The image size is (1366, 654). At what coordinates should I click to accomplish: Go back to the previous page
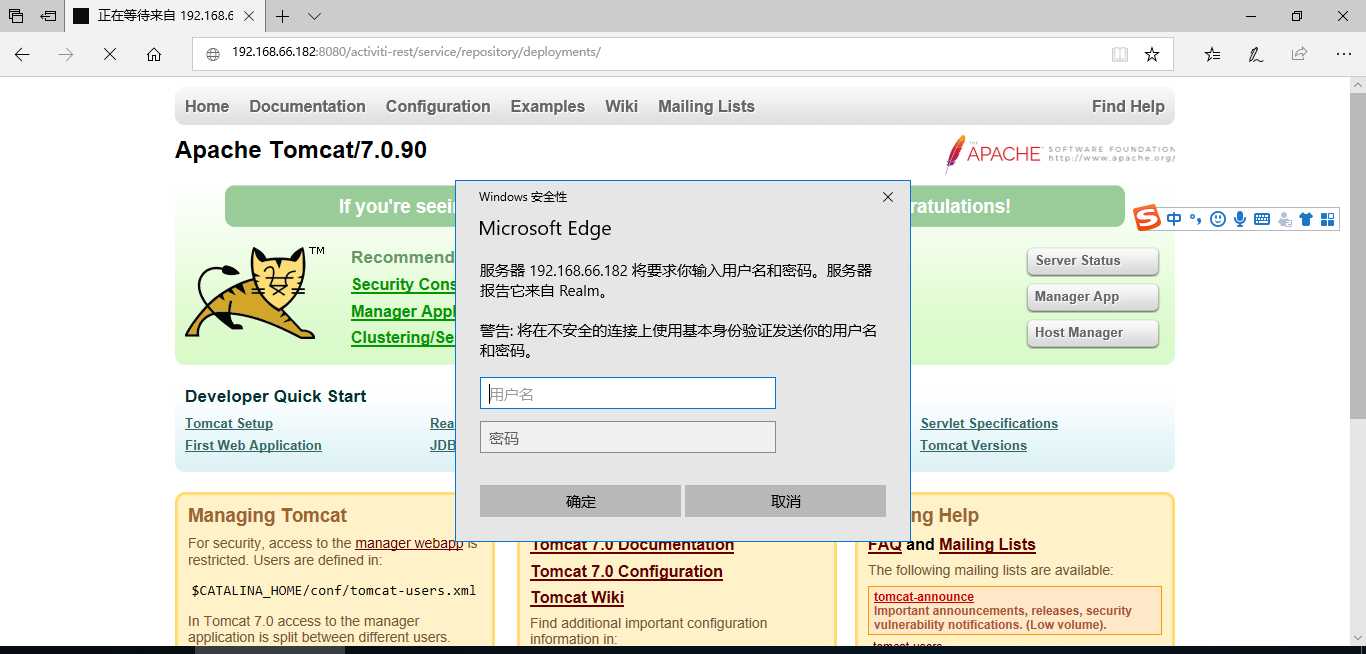point(22,54)
